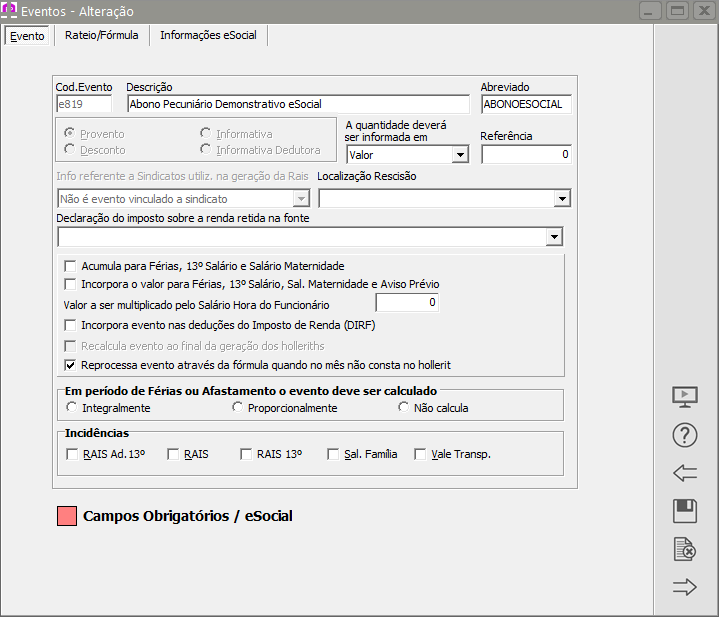Click the Referência input field
The width and height of the screenshot is (719, 617).
(526, 155)
